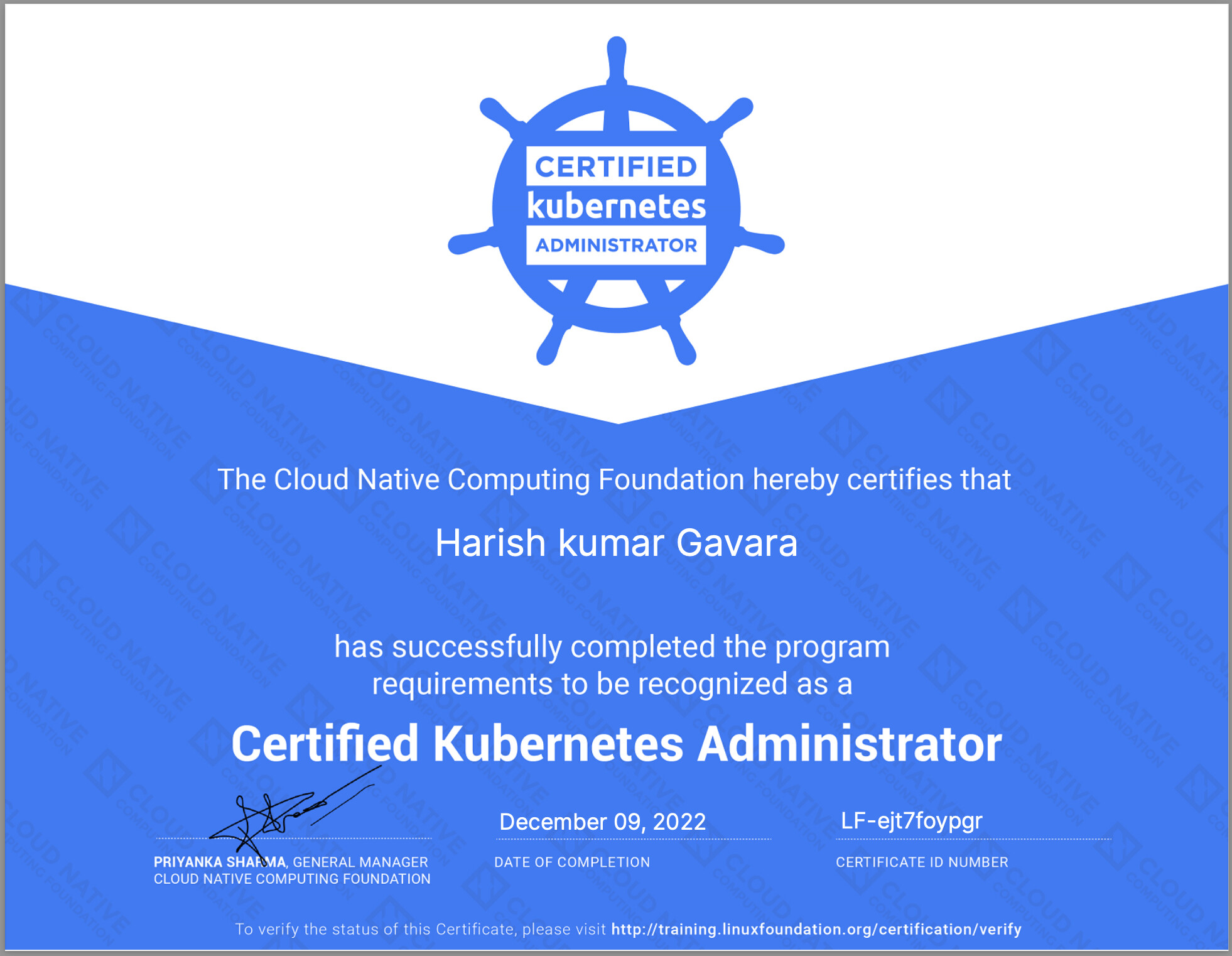Screen dimensions: 1232x956
Task: Click the CERTIFICATE ID NUMBER label
Action: pyautogui.click(x=921, y=862)
